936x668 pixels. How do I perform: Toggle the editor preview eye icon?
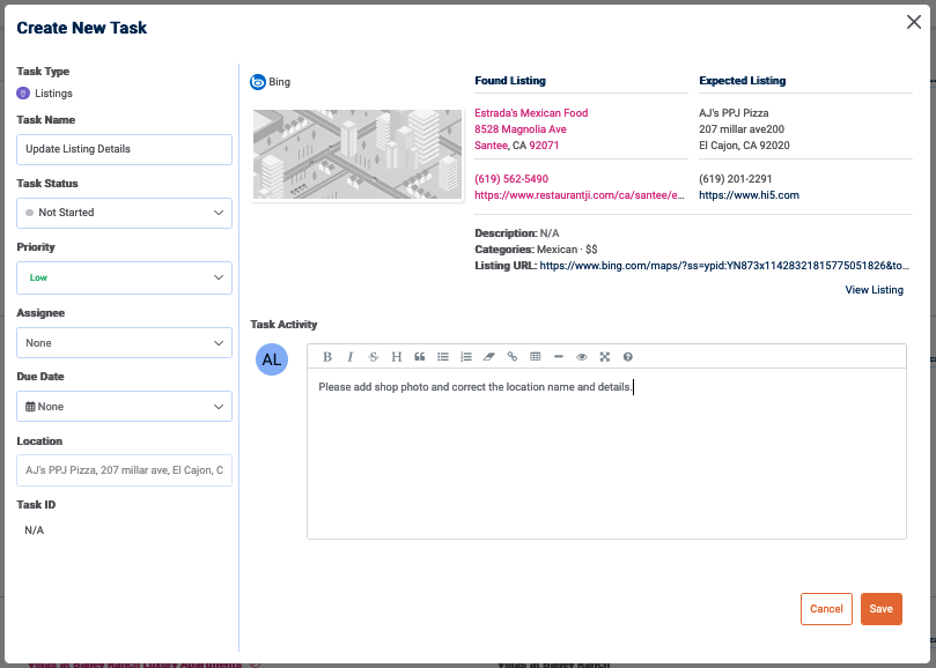coord(581,357)
